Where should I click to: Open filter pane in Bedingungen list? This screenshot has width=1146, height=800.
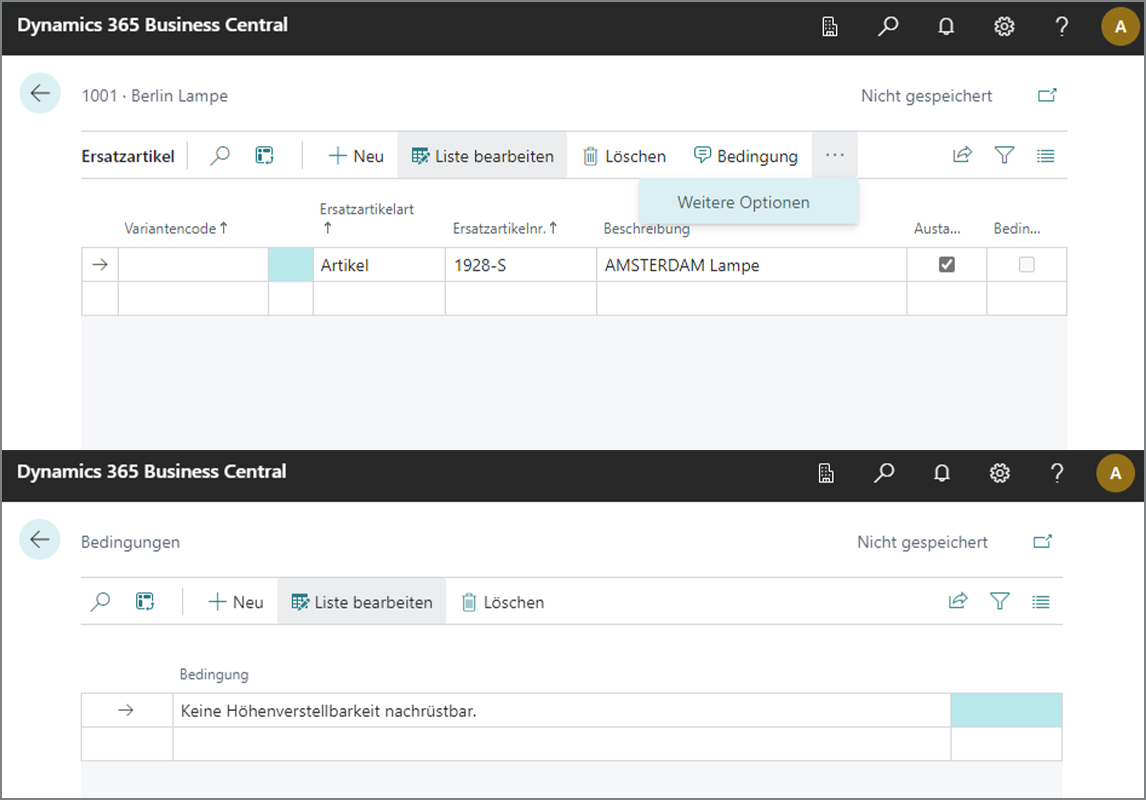(999, 601)
